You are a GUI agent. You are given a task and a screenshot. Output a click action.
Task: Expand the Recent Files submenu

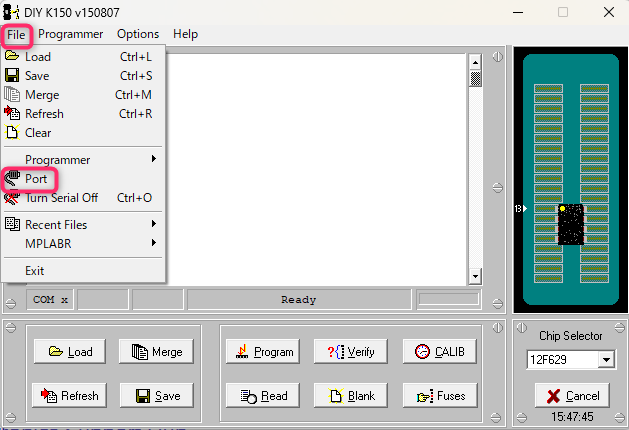(83, 225)
